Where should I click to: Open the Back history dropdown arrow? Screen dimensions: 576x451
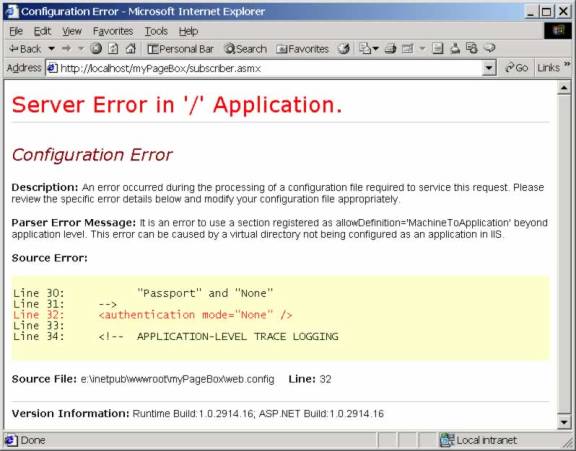tap(52, 49)
